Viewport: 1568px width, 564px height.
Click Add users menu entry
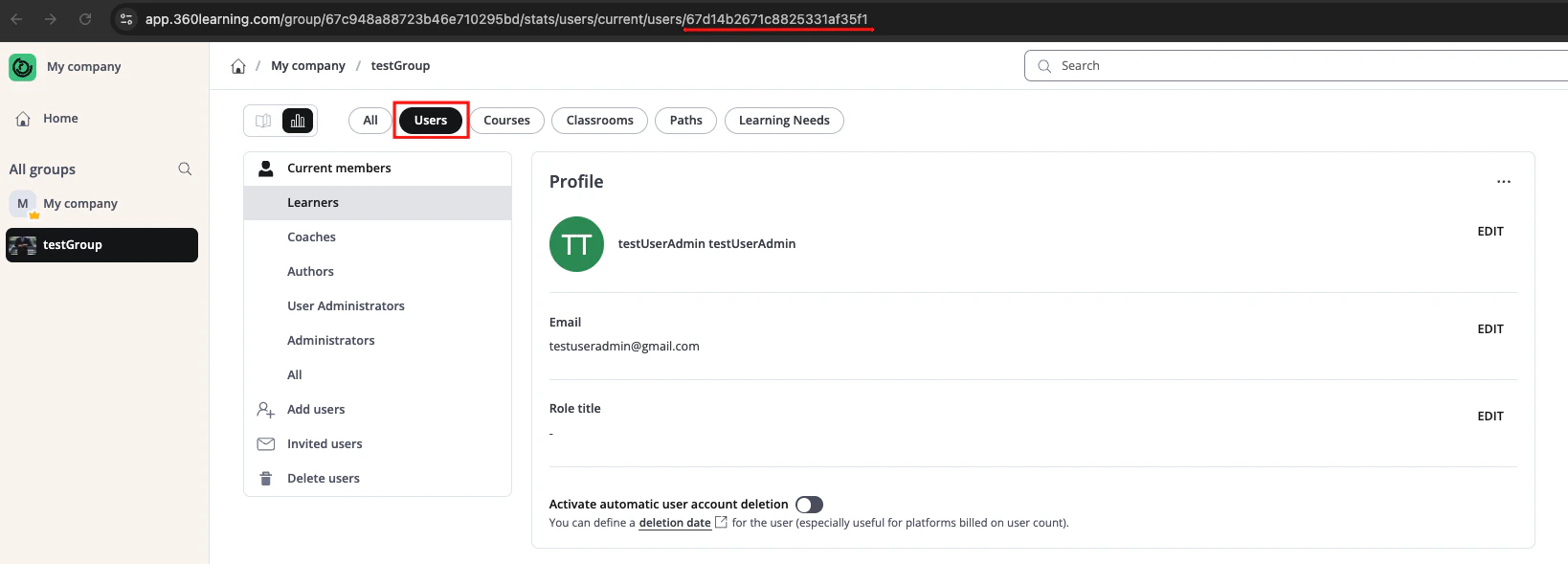pyautogui.click(x=377, y=410)
